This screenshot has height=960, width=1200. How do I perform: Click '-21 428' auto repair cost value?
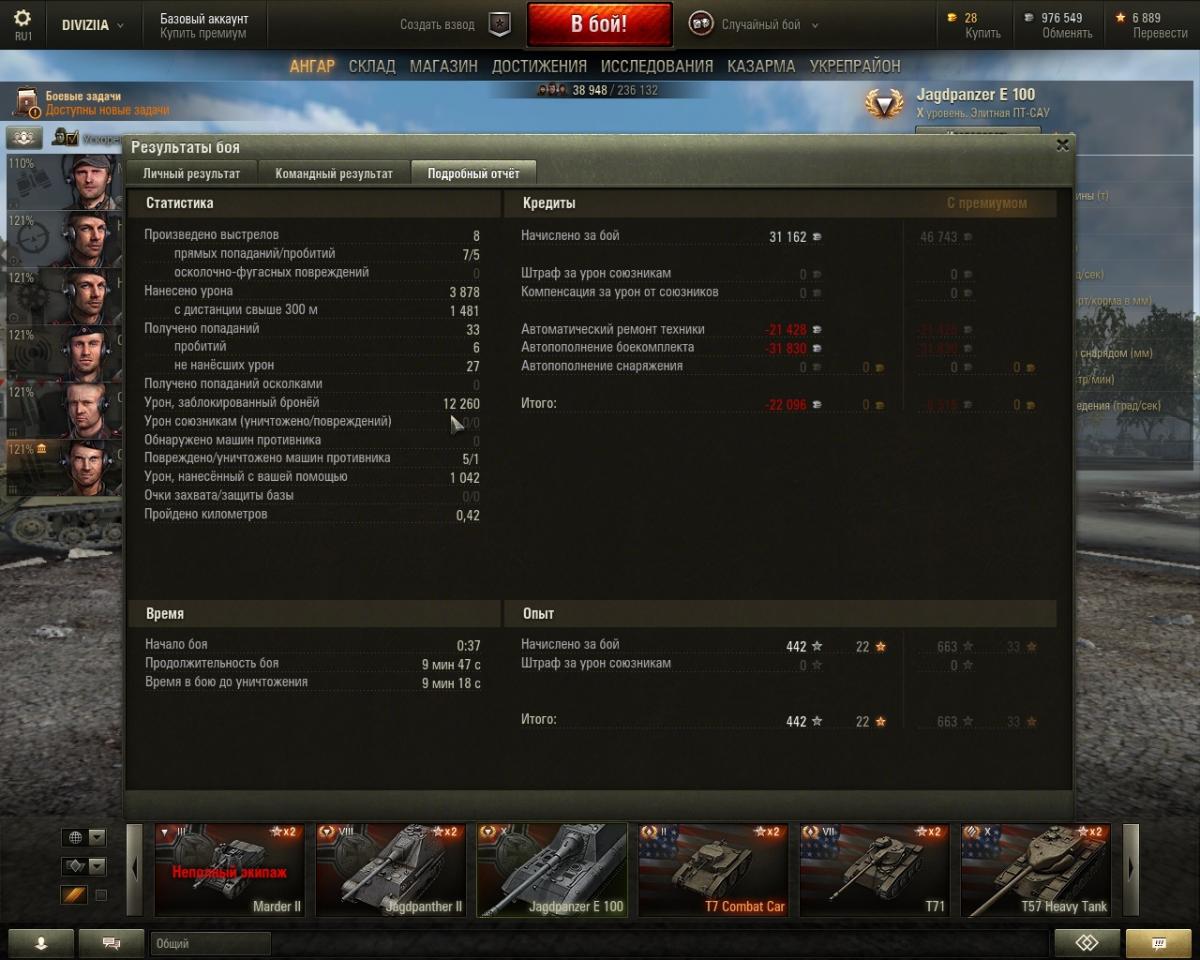[x=786, y=329]
